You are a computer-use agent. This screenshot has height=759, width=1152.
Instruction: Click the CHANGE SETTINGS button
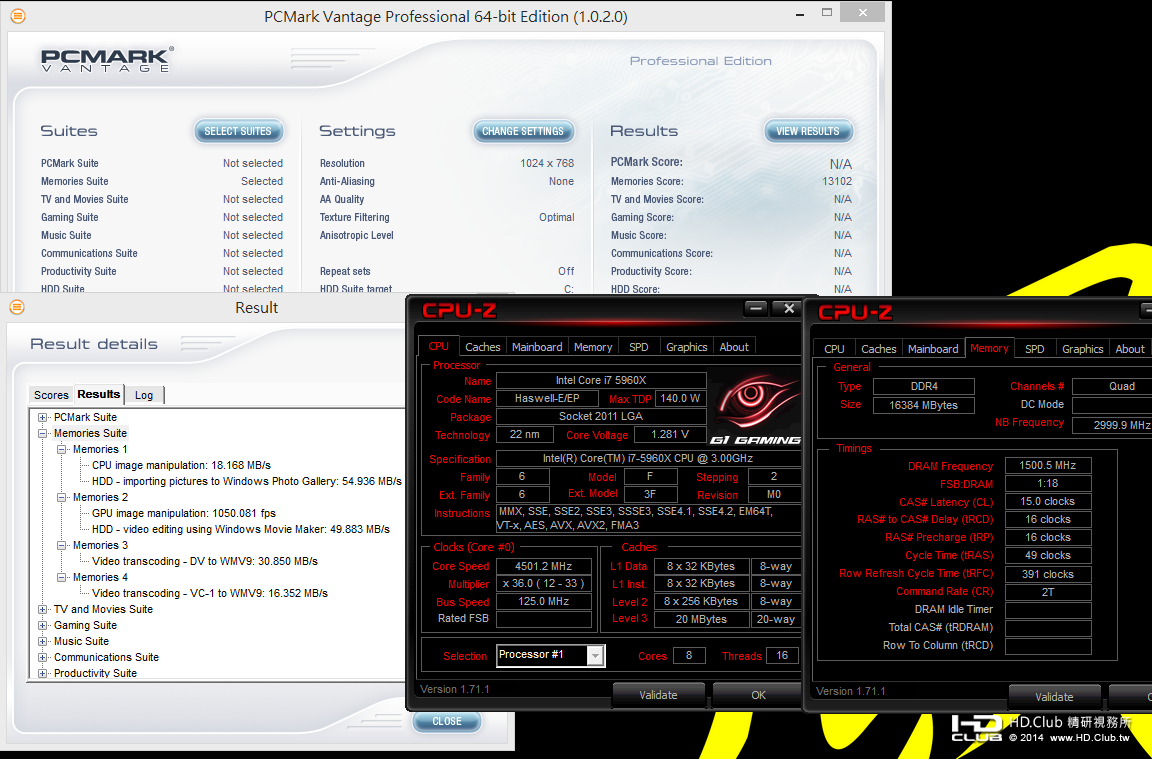pyautogui.click(x=522, y=132)
